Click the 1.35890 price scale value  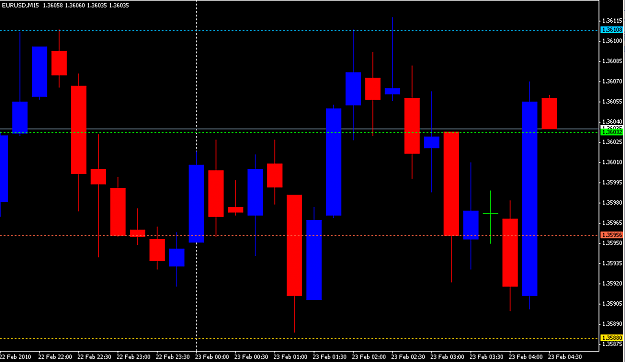point(613,324)
